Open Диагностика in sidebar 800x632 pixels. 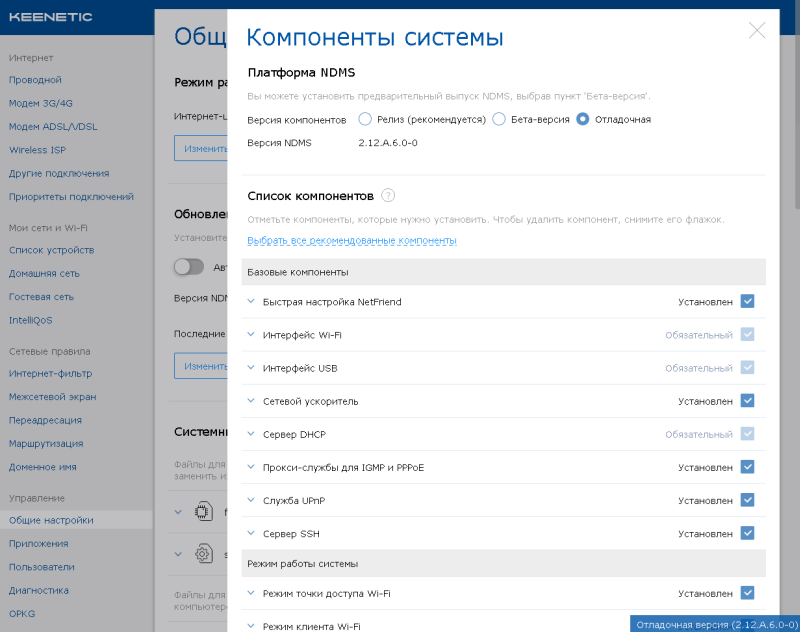pos(39,591)
